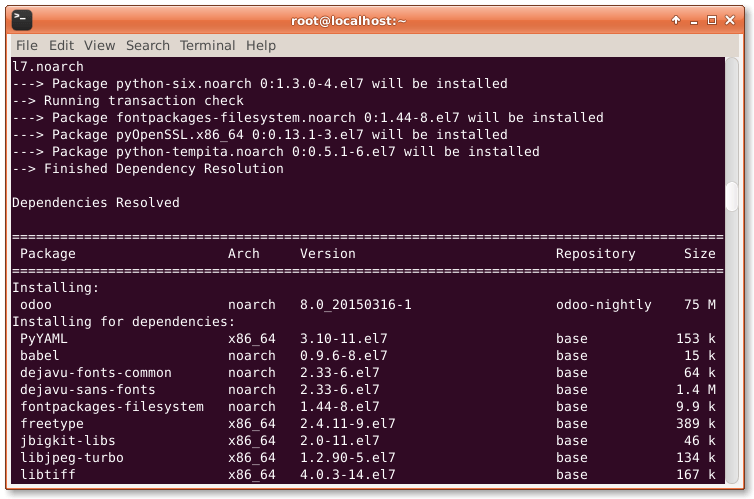Maximize the terminal window

click(711, 19)
